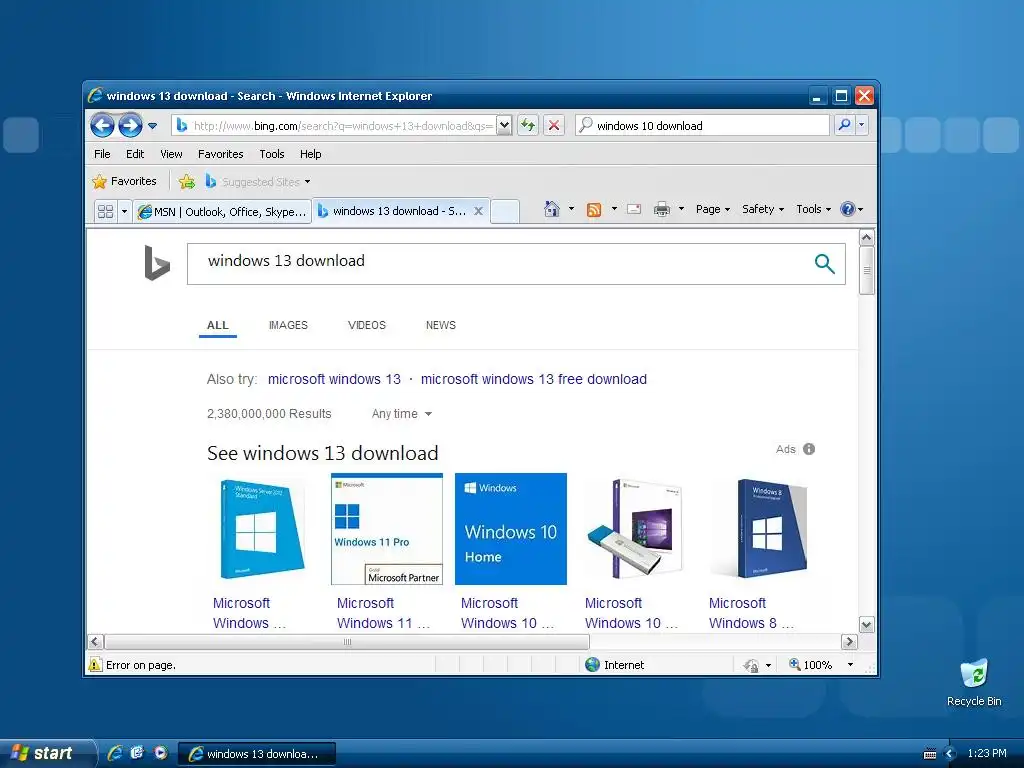Click vertical scrollbar down arrow
The width and height of the screenshot is (1024, 768).
click(x=867, y=624)
